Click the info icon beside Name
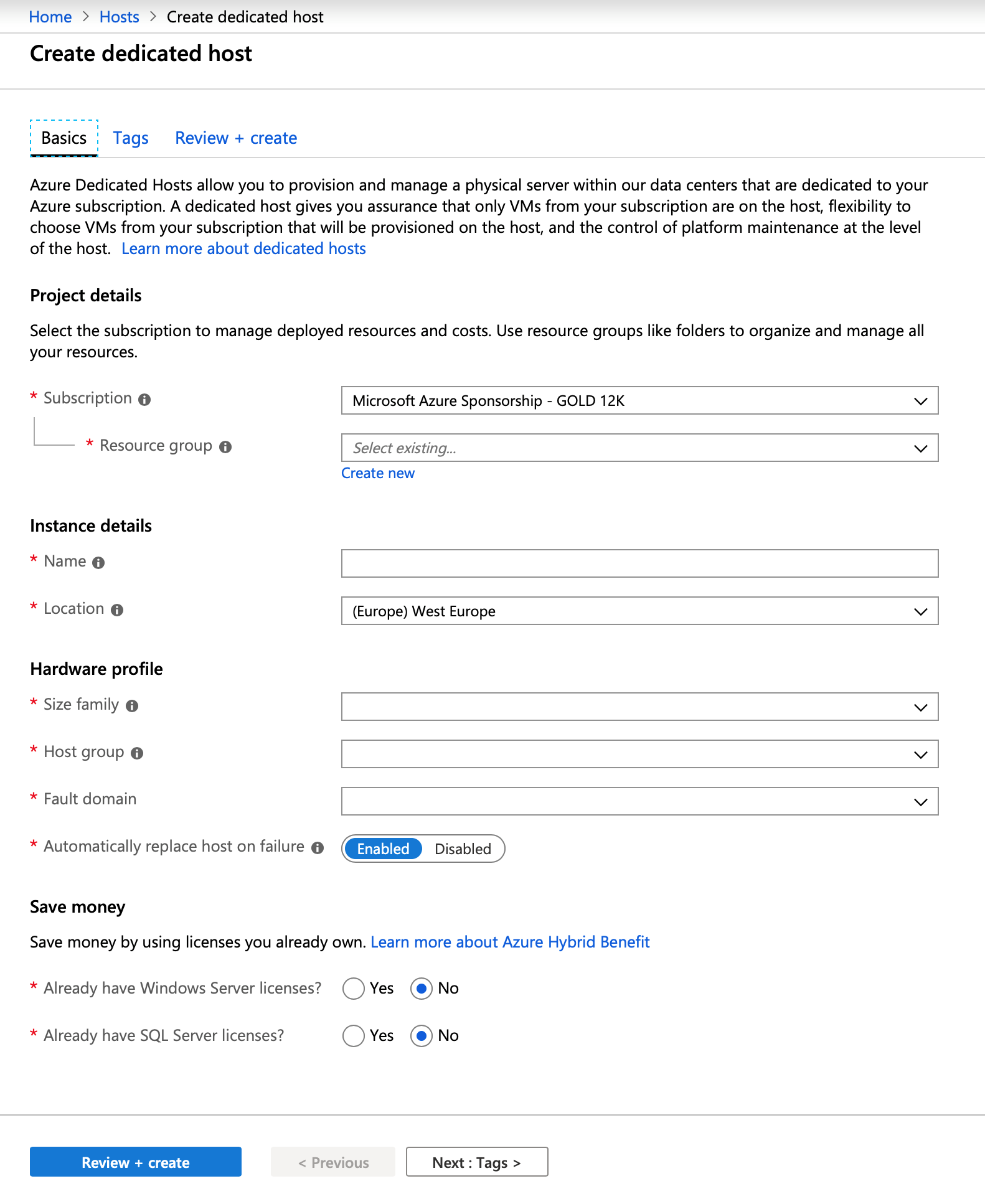985x1204 pixels. click(x=98, y=563)
